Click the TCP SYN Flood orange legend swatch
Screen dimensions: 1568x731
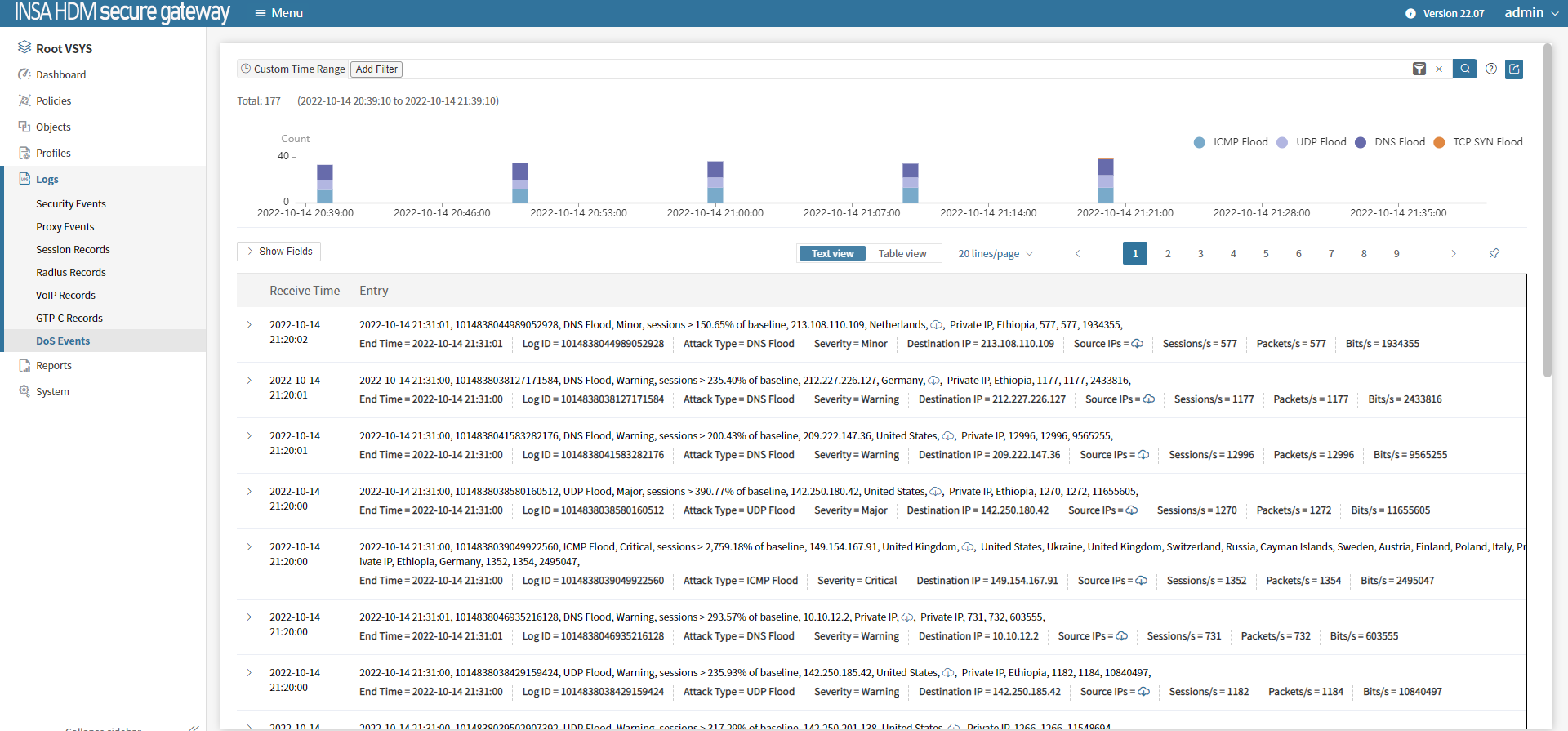coord(1439,142)
